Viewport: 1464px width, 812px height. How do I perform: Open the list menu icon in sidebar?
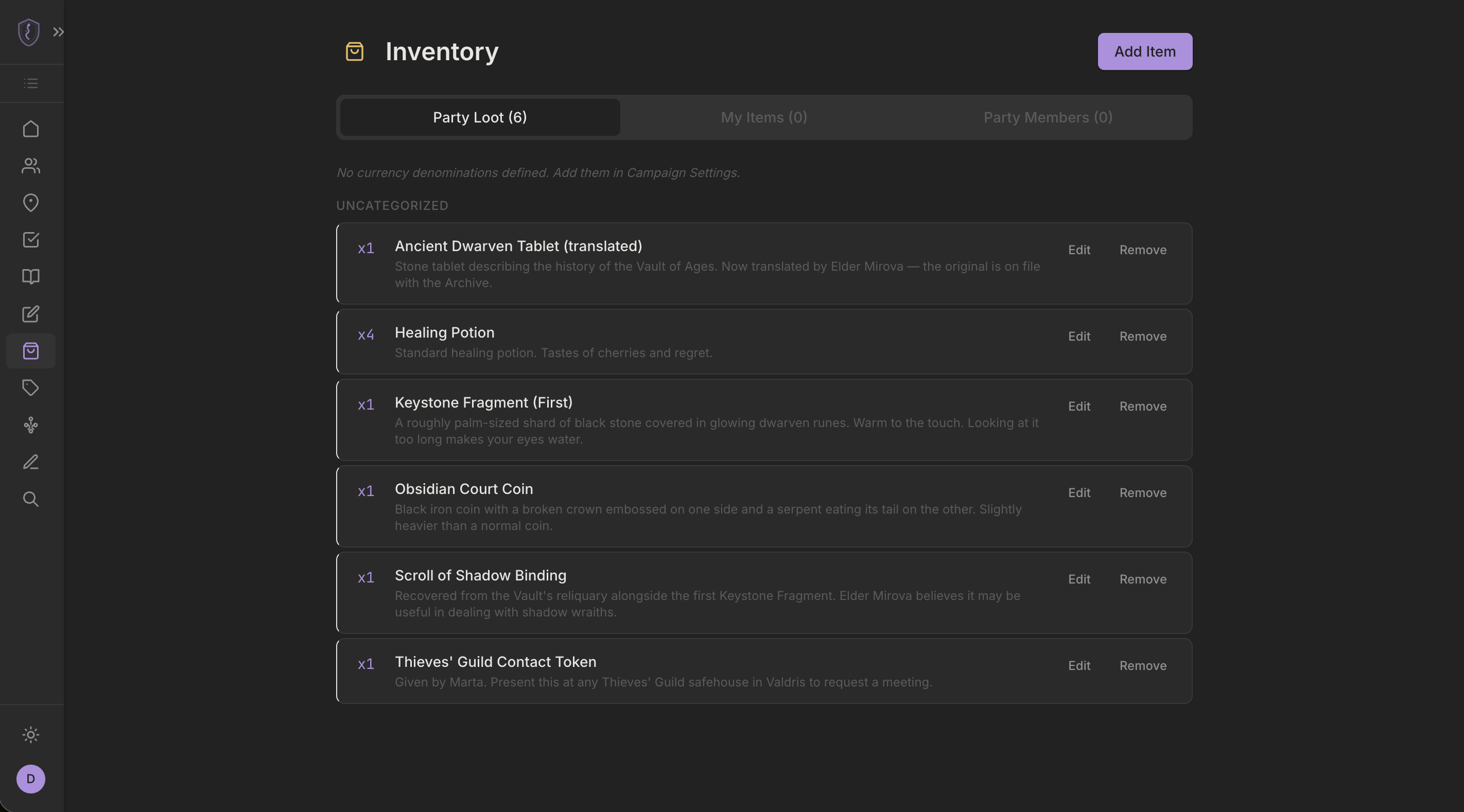(x=31, y=83)
